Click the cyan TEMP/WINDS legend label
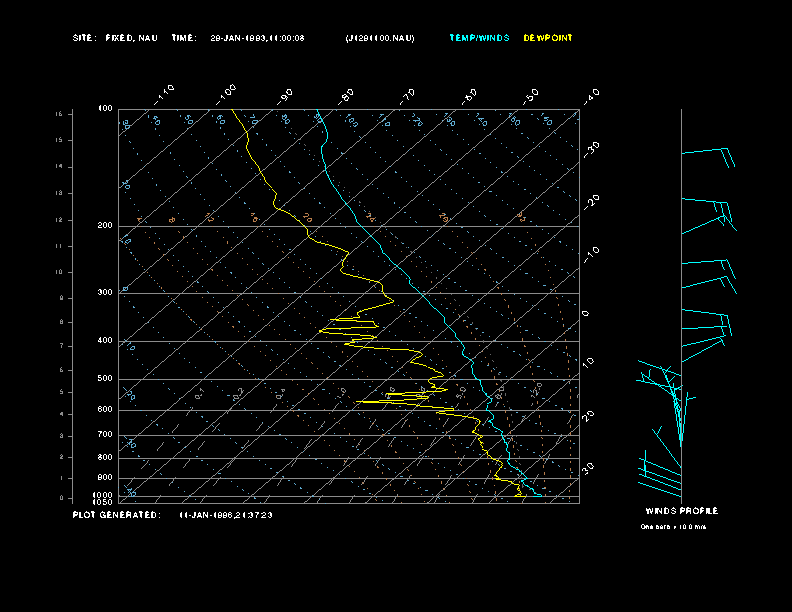This screenshot has width=792, height=612. tap(479, 38)
